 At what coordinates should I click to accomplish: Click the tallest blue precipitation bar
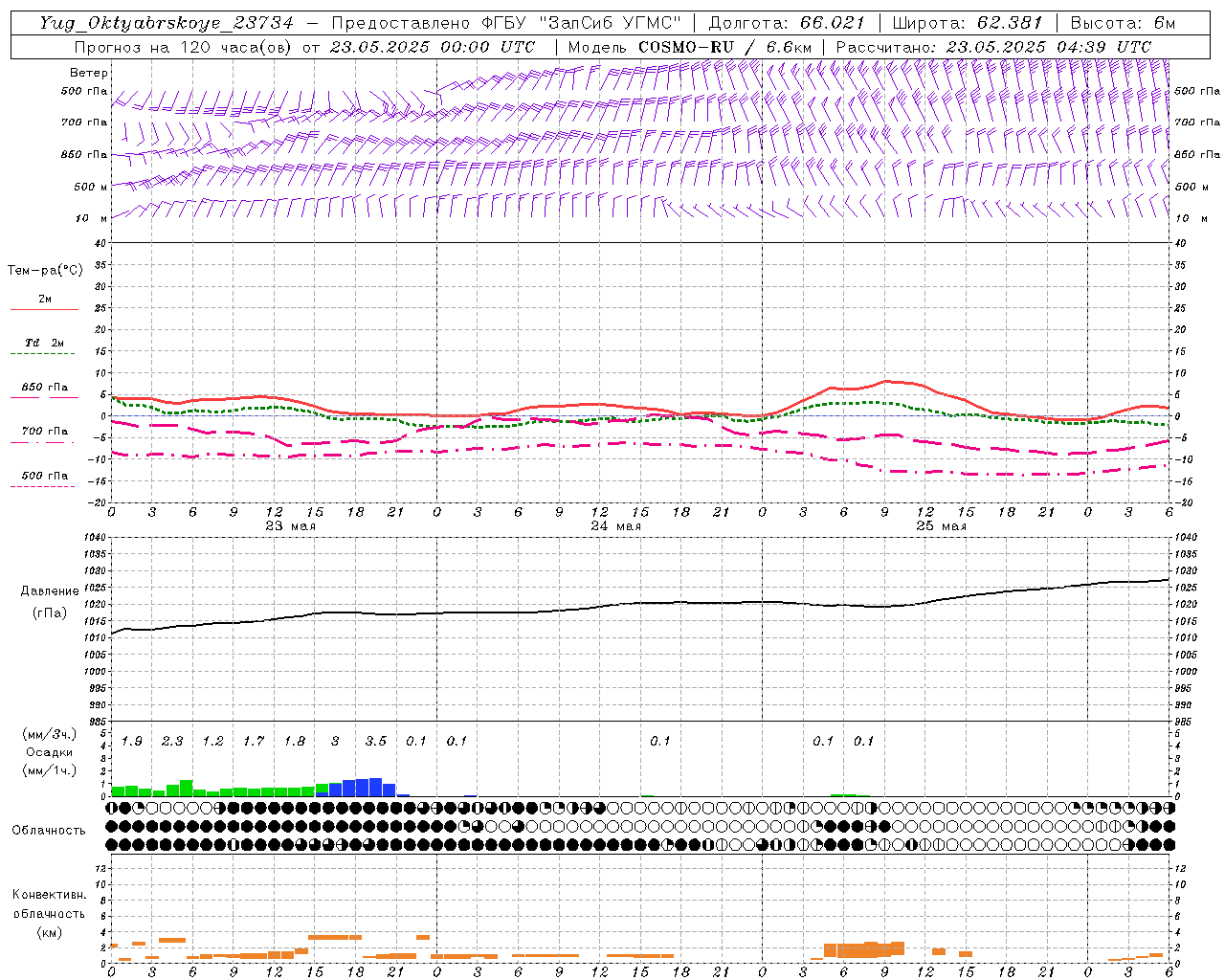tap(375, 787)
